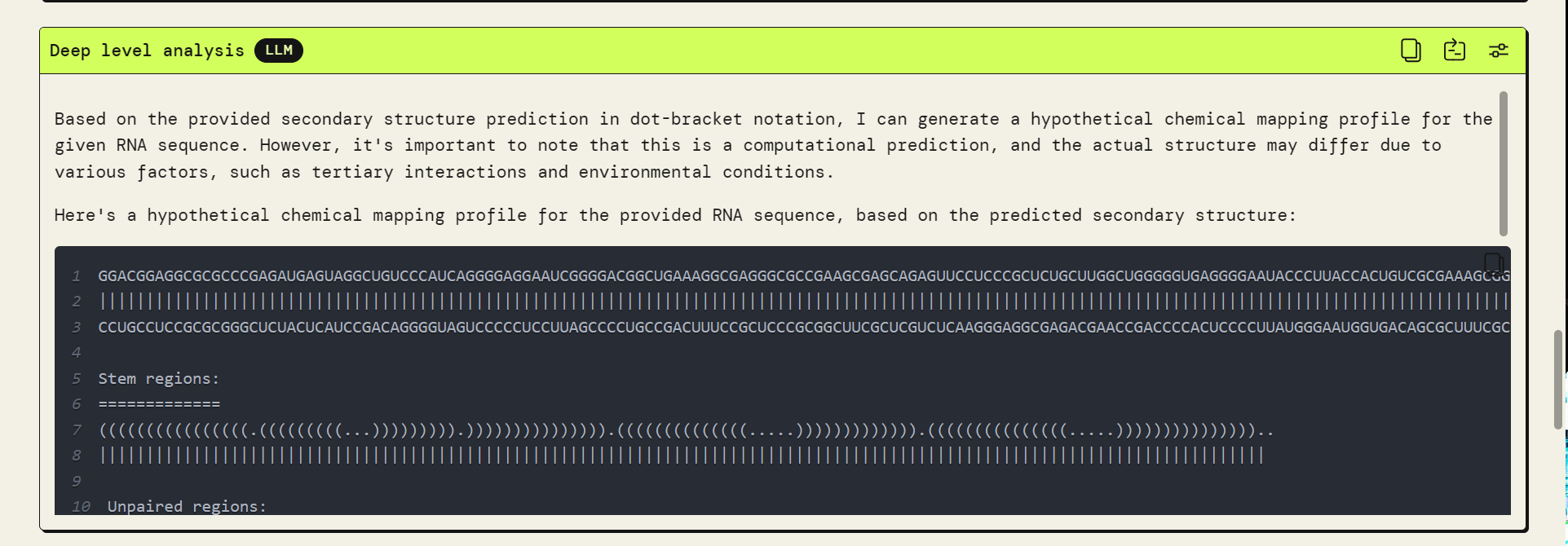Click the sentence starting 'Here's a hypothetical'
The height and width of the screenshot is (546, 1568).
click(x=675, y=215)
